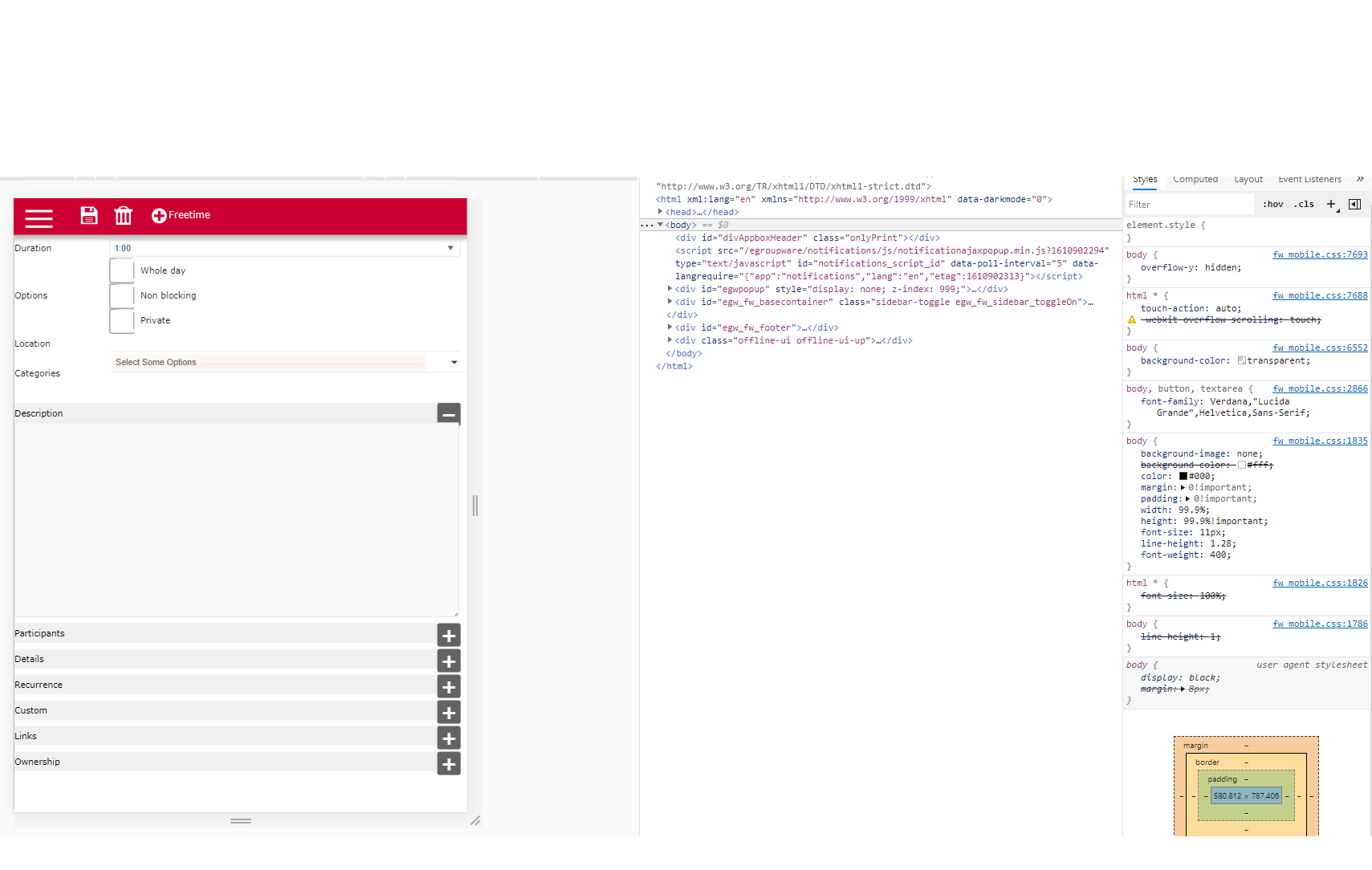Expand the Custom section
Screen dimensions: 1372x870
[x=449, y=712]
